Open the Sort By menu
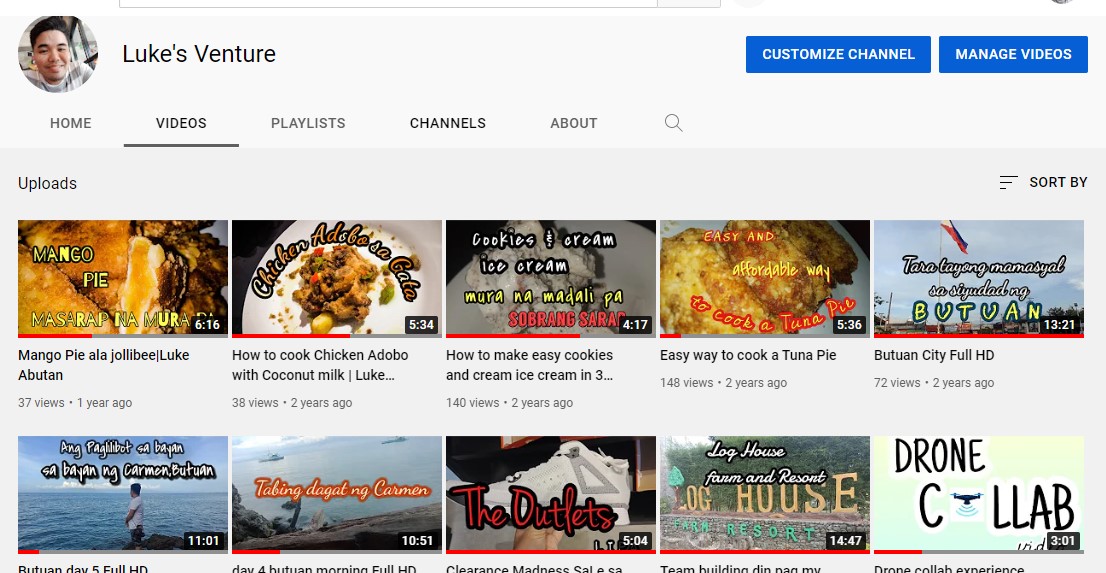This screenshot has height=573, width=1106. 1043,182
